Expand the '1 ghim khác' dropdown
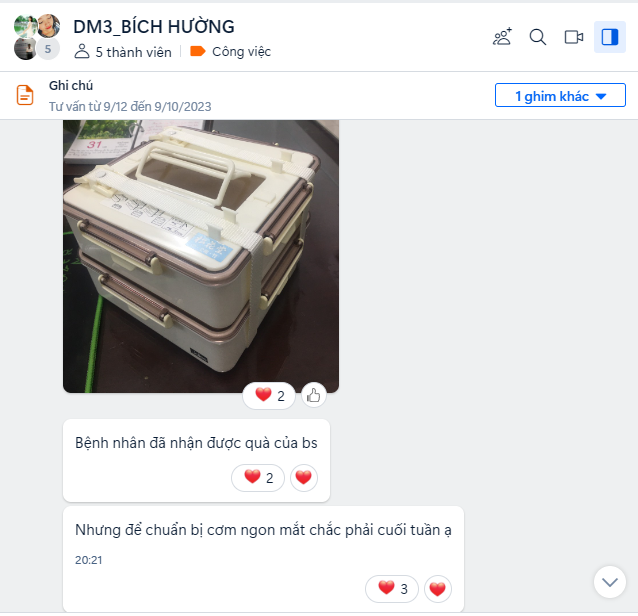The height and width of the screenshot is (616, 638). pos(560,96)
